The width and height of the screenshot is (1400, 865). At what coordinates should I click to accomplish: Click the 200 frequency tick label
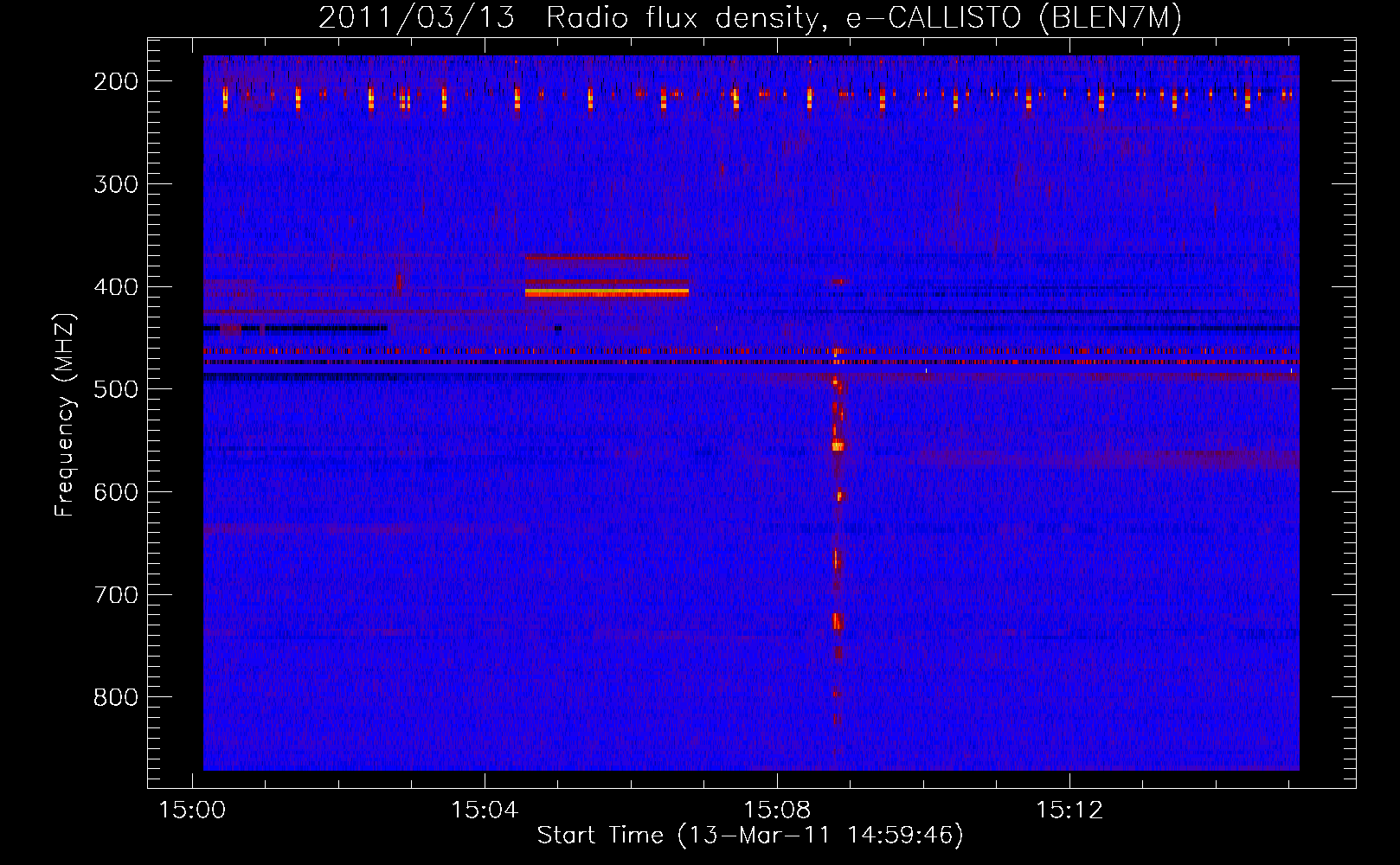pyautogui.click(x=115, y=81)
